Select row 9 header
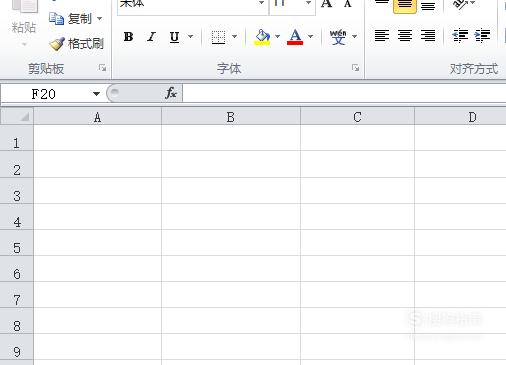Screen dimensions: 506x365 pyautogui.click(x=17, y=347)
